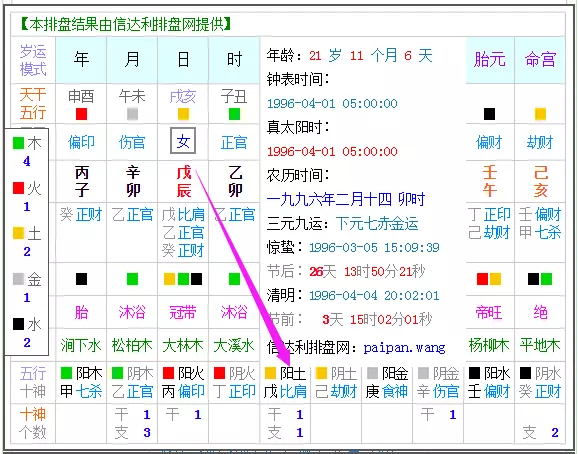The height and width of the screenshot is (454, 578).
Task: Click the 大溪水 nayin label
Action: click(234, 346)
